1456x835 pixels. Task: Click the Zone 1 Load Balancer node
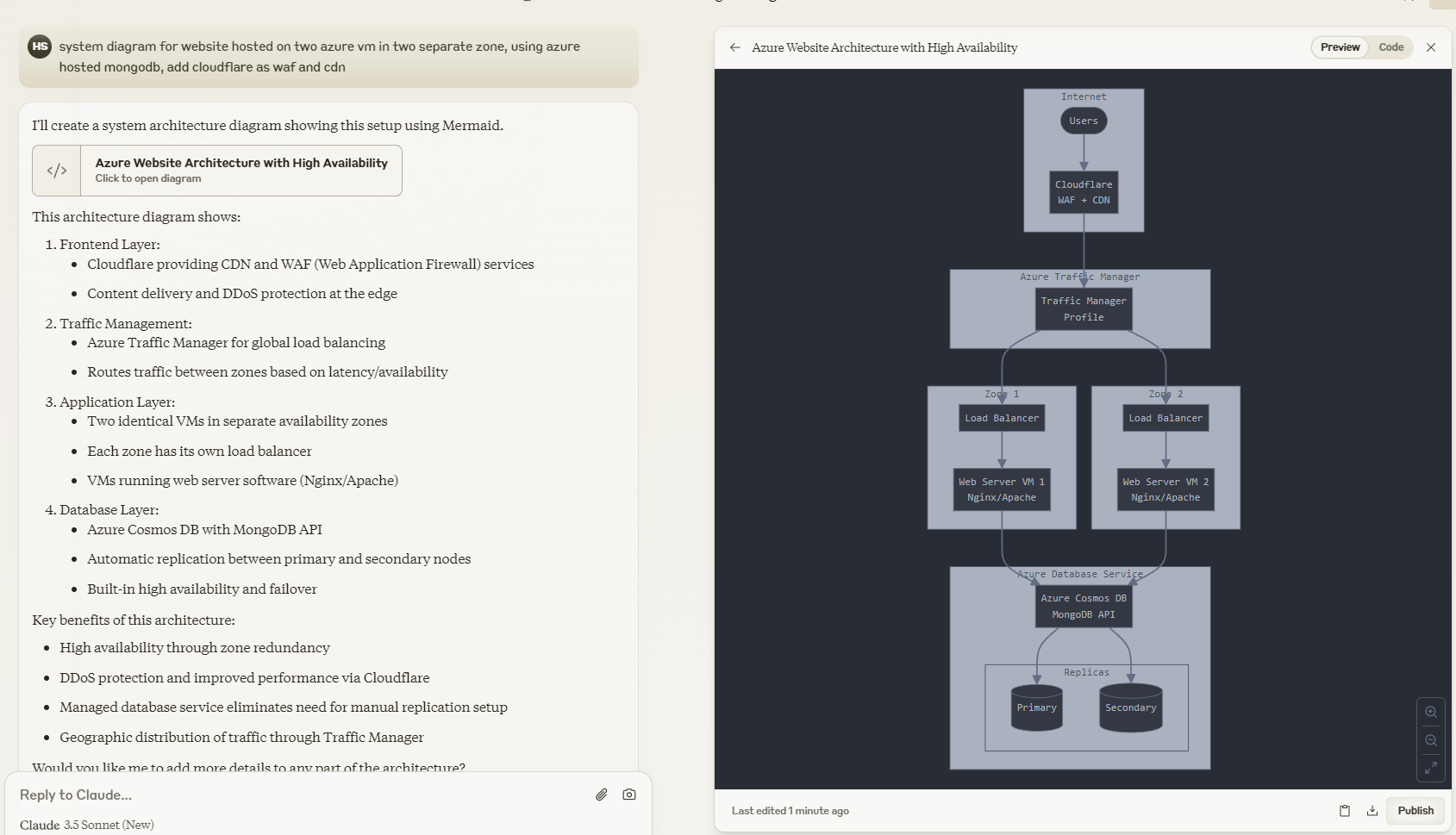(1002, 418)
